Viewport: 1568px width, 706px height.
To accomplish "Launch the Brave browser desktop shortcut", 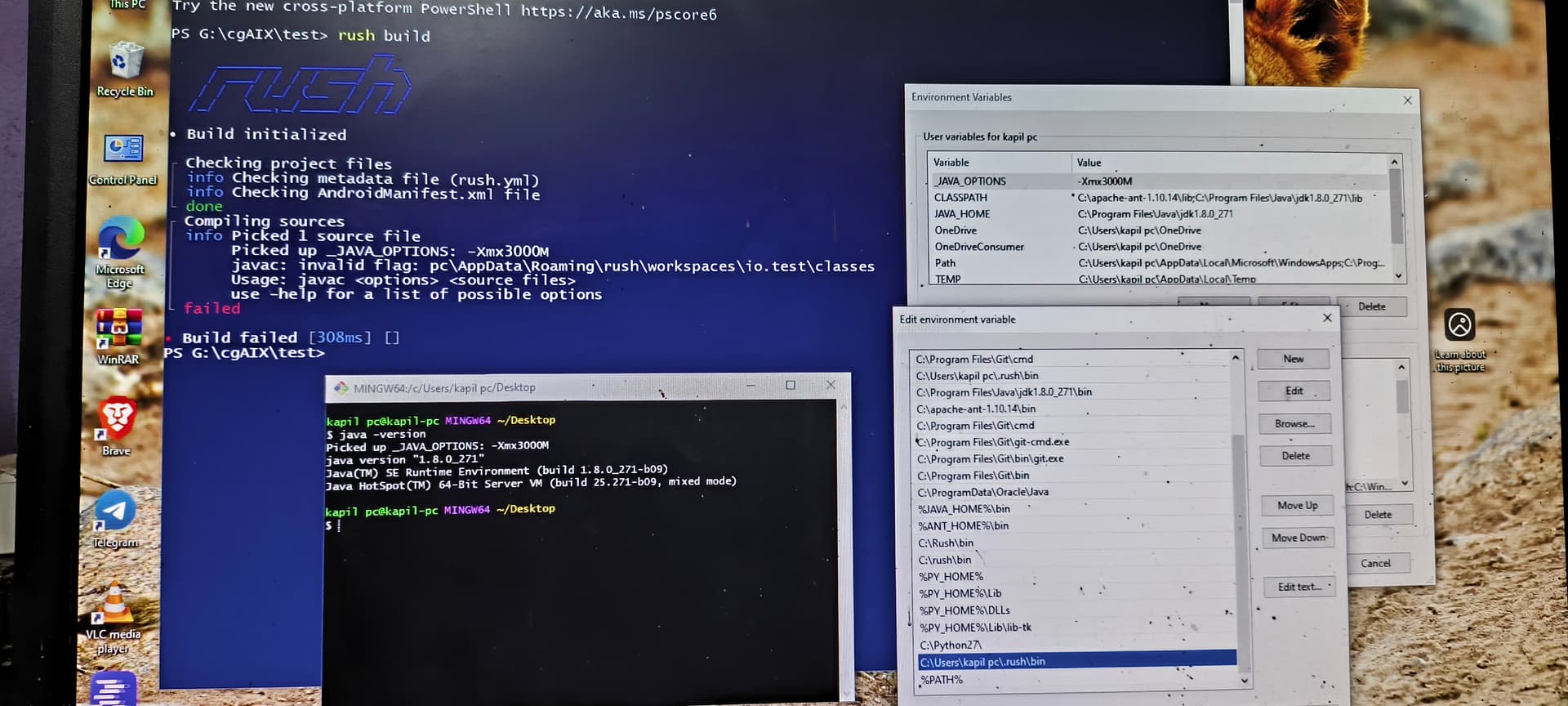I will point(117,427).
